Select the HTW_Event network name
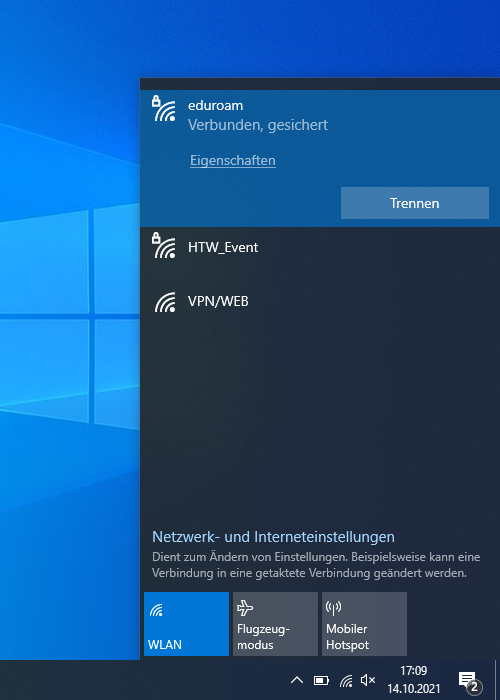 223,247
